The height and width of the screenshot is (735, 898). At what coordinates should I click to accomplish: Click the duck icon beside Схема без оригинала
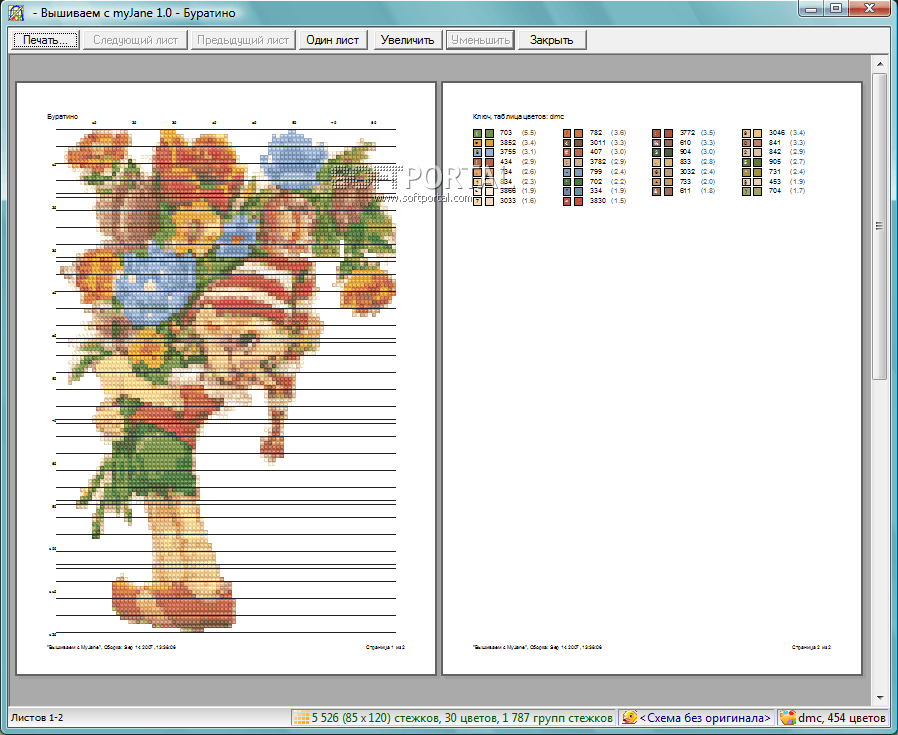click(x=629, y=717)
